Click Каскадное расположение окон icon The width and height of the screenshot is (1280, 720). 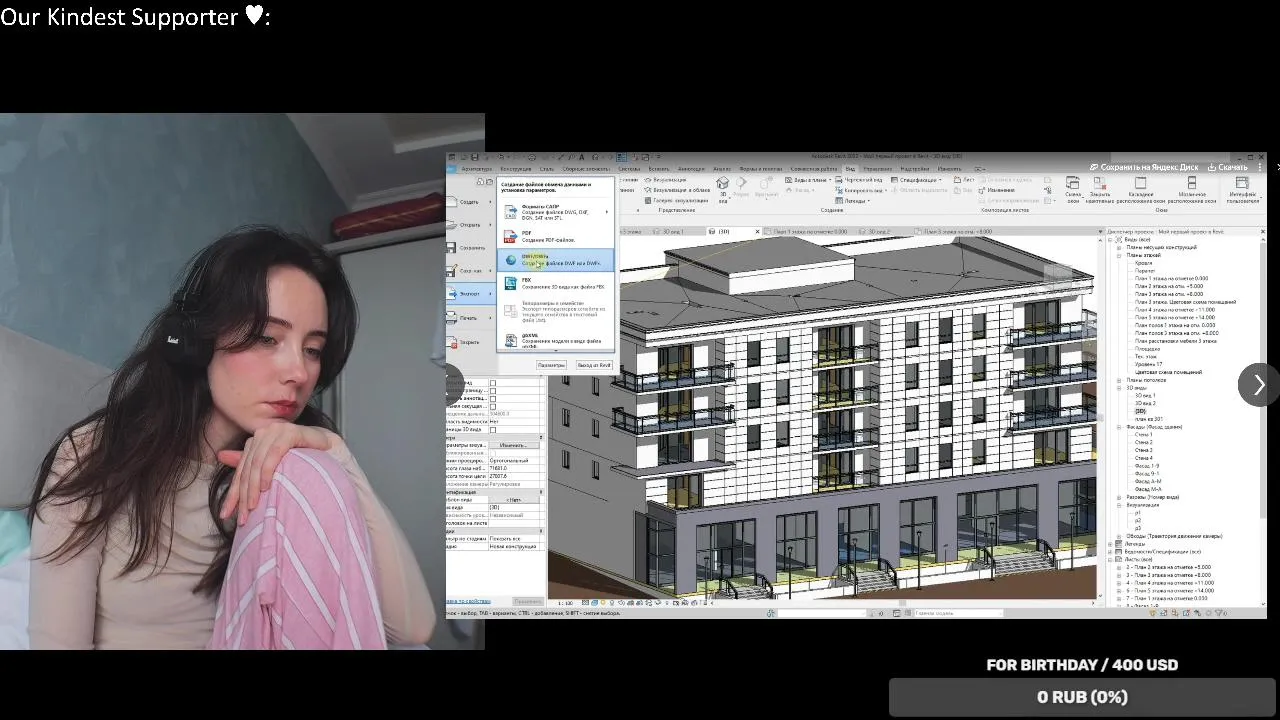(x=1141, y=183)
